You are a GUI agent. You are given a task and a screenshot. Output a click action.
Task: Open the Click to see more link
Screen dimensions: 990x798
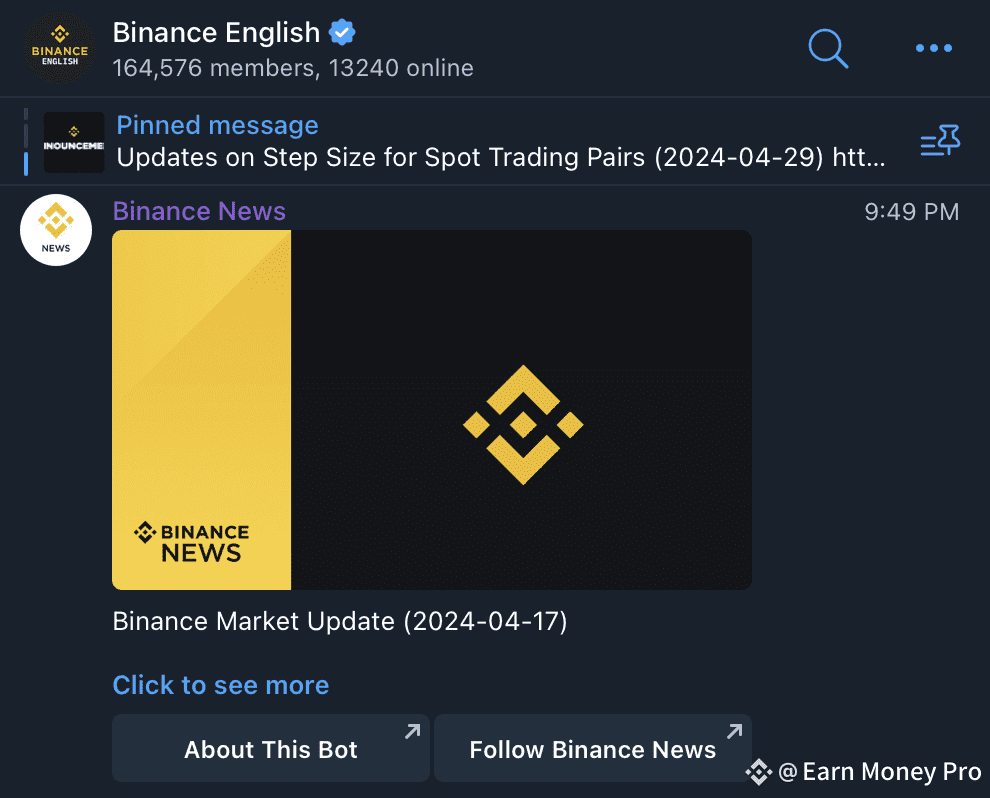221,685
